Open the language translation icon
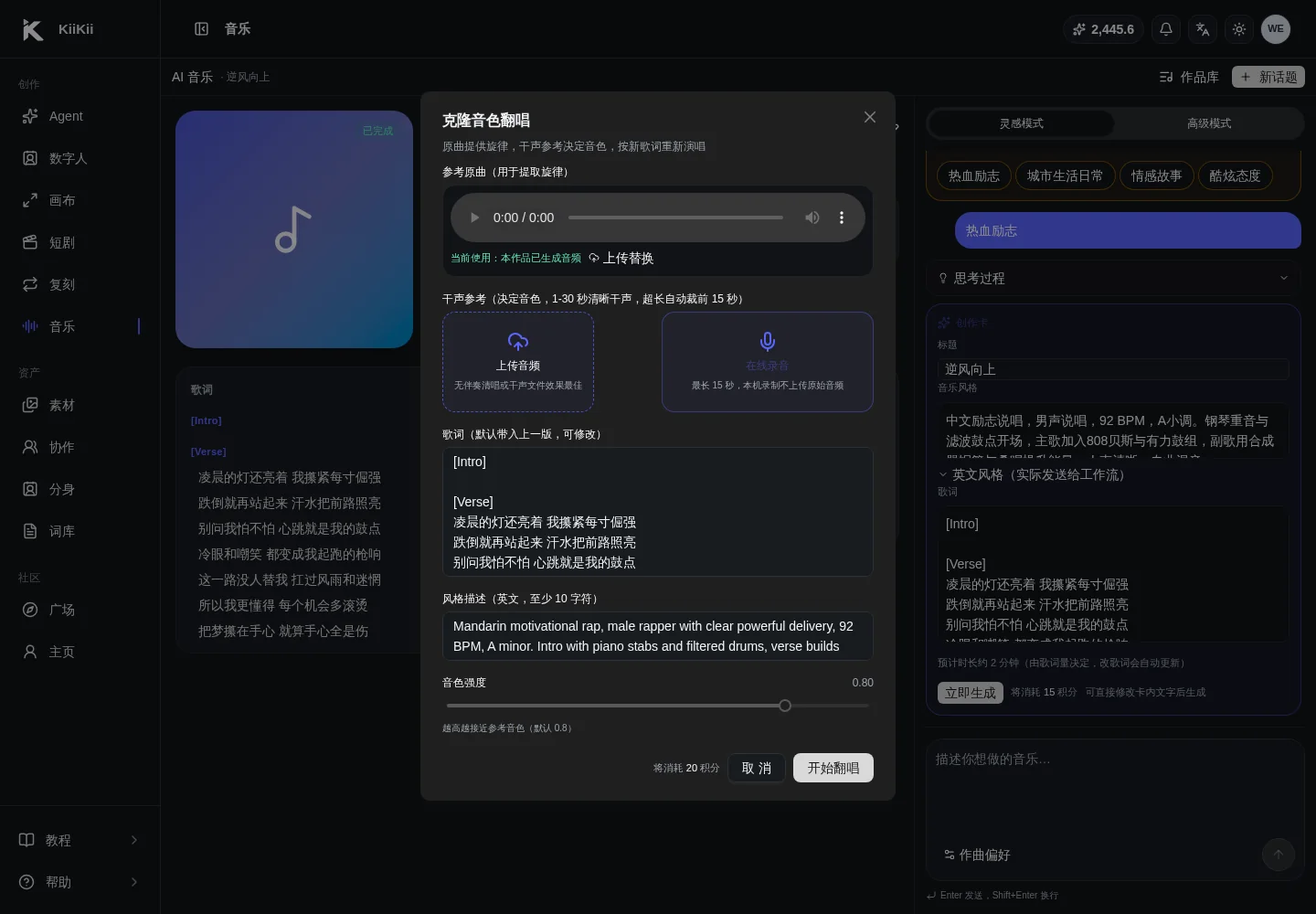 click(1203, 29)
